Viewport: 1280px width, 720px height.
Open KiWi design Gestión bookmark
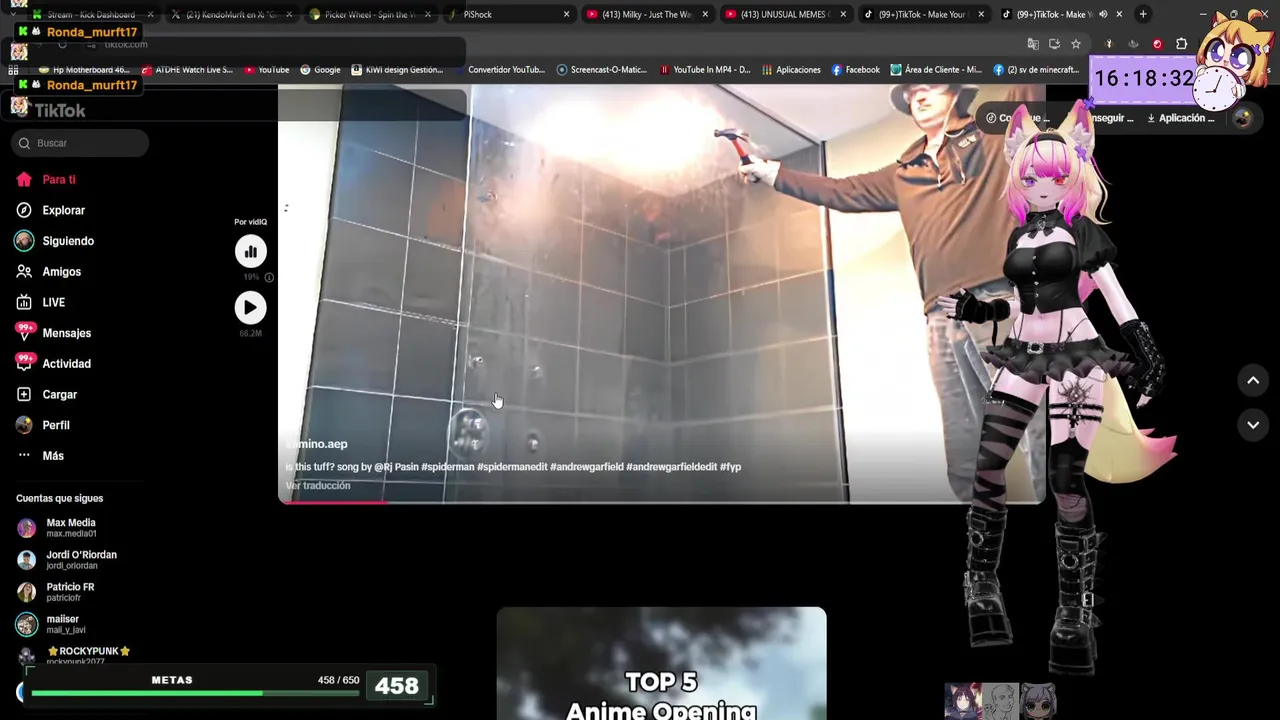[397, 70]
